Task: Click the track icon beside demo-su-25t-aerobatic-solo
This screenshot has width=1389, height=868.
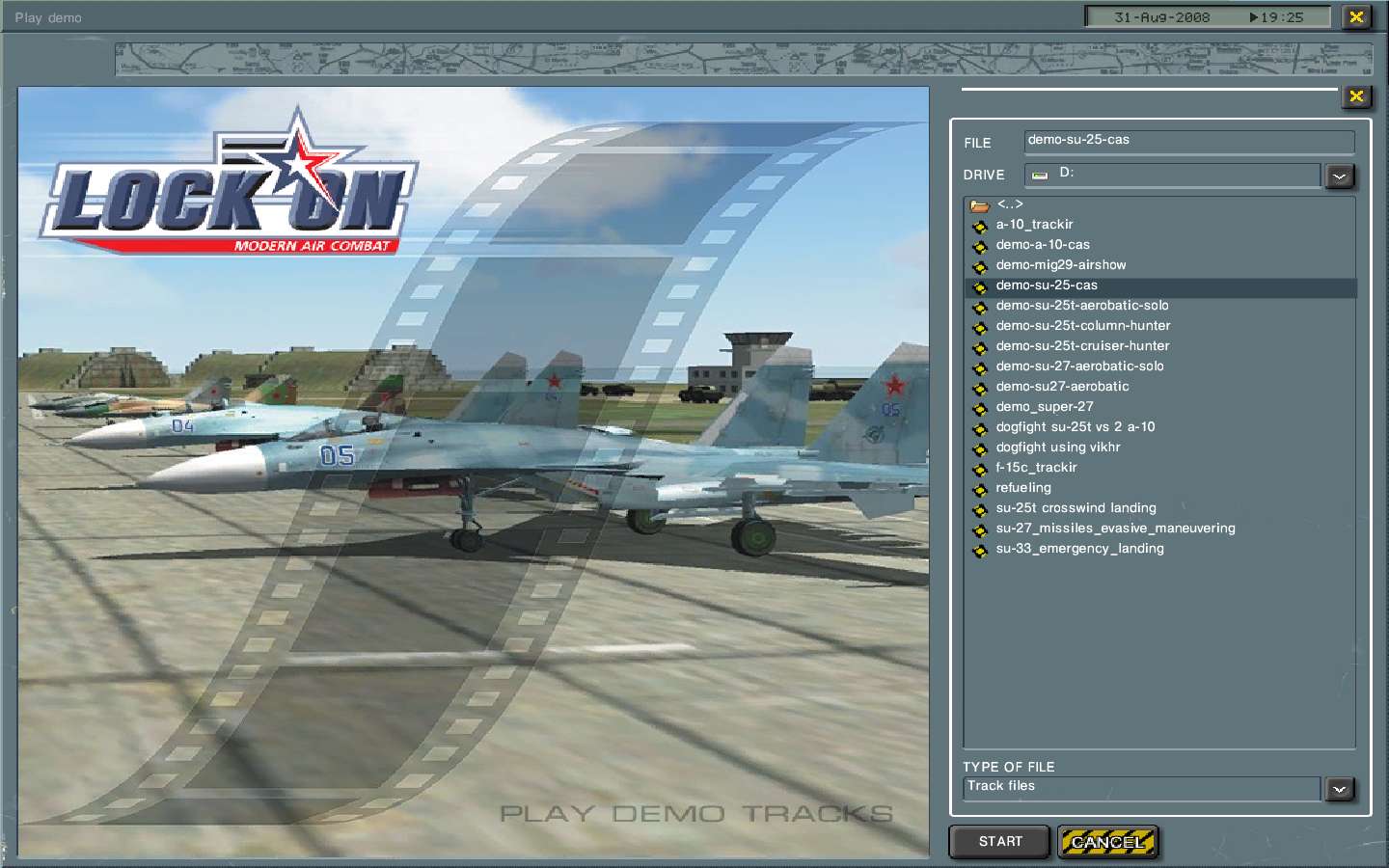Action: pyautogui.click(x=980, y=308)
